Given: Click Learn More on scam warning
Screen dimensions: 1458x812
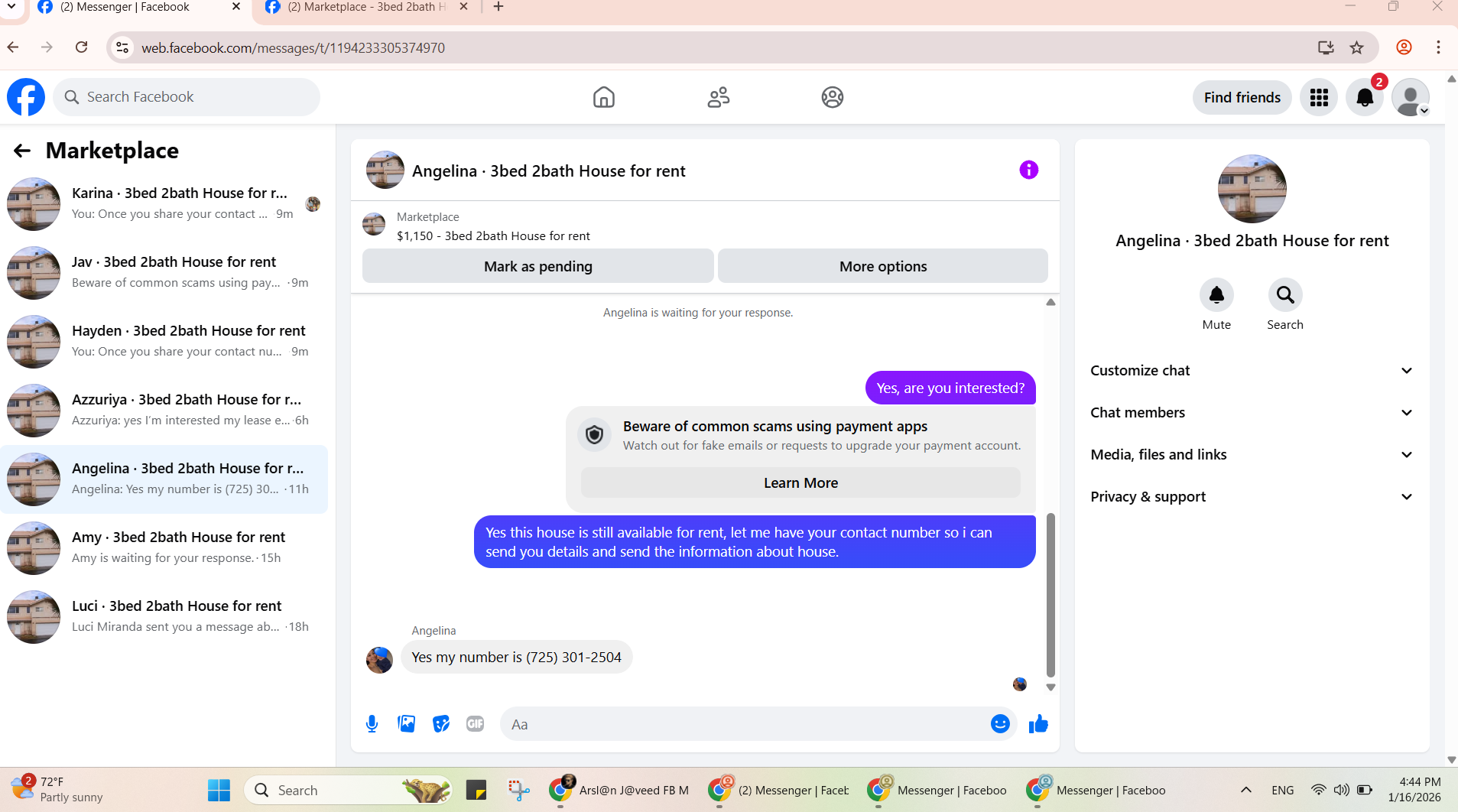Looking at the screenshot, I should pyautogui.click(x=800, y=483).
